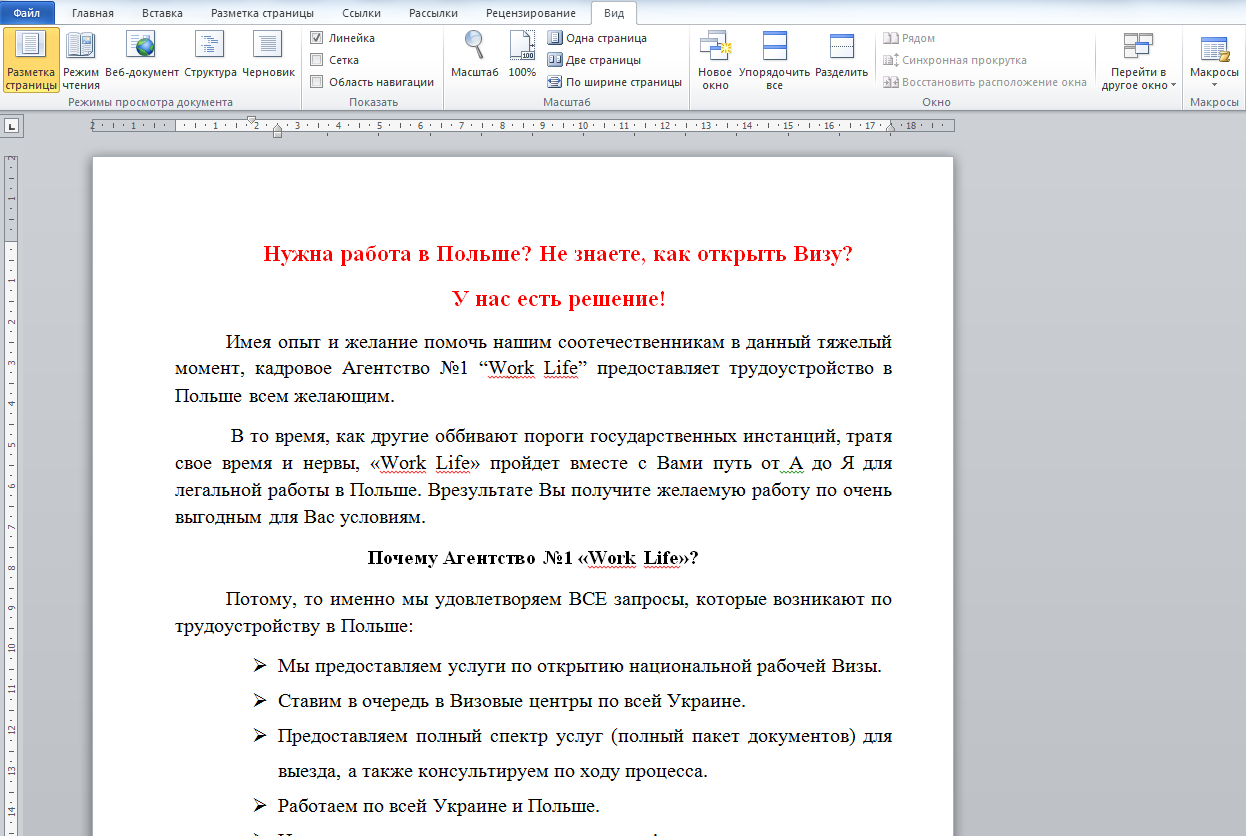The width and height of the screenshot is (1246, 836).
Task: Click the first-line indent marker on ruler
Action: point(253,121)
